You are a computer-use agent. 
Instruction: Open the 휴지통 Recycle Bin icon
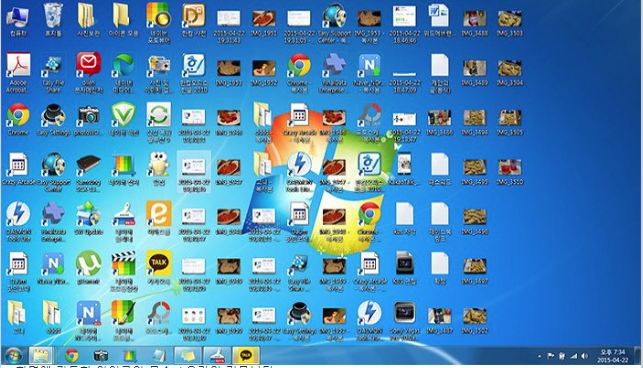click(53, 21)
